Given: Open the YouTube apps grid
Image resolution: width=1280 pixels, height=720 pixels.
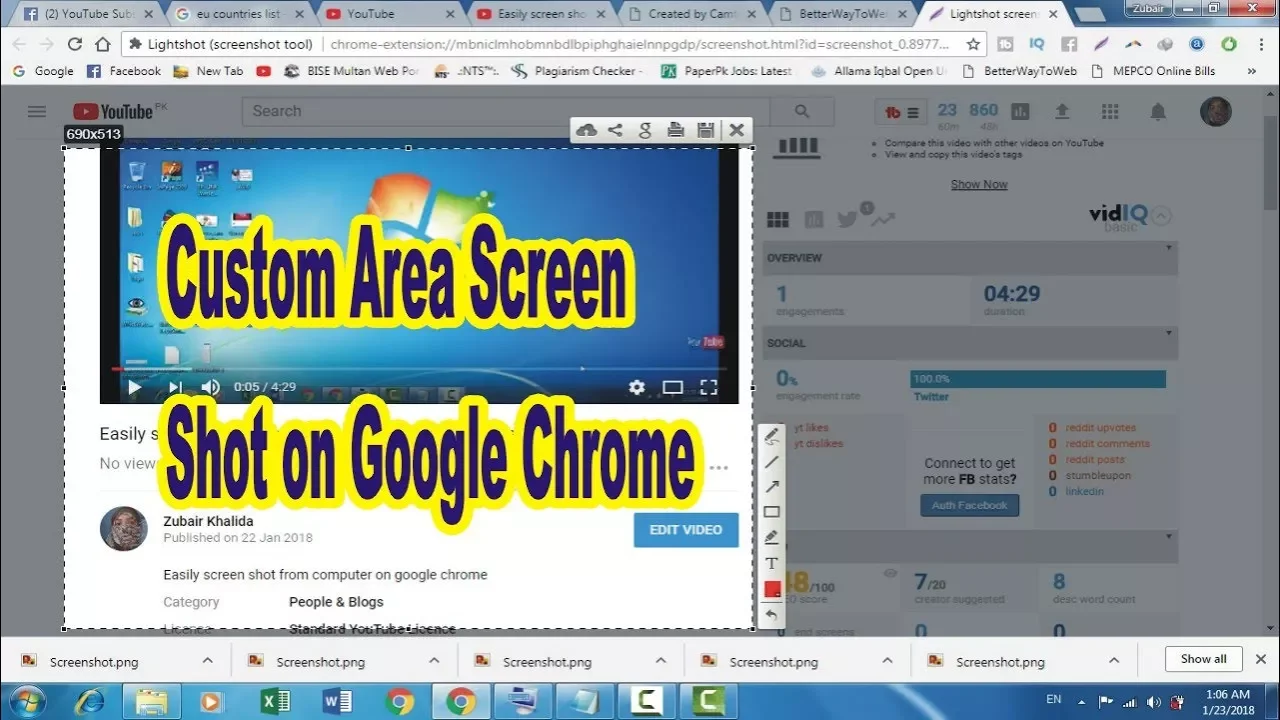Looking at the screenshot, I should click(1110, 111).
